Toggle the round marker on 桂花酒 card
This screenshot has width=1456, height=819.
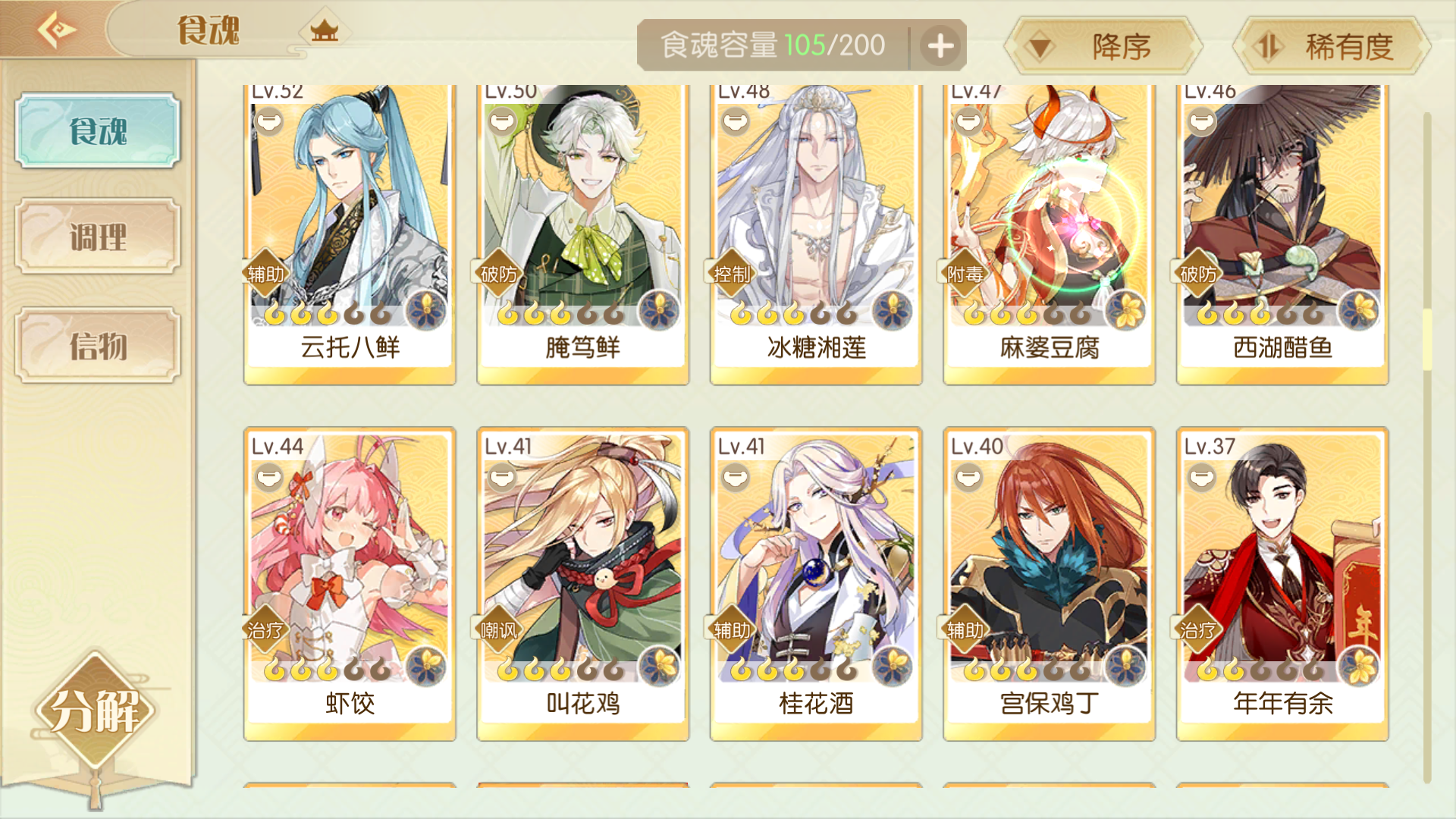click(x=735, y=478)
